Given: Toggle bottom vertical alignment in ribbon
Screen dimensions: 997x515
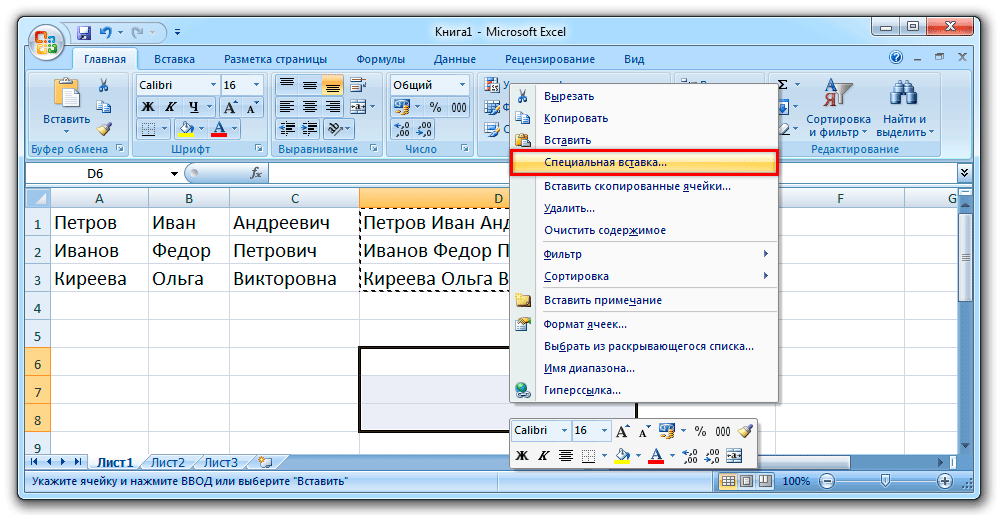Looking at the screenshot, I should (332, 85).
